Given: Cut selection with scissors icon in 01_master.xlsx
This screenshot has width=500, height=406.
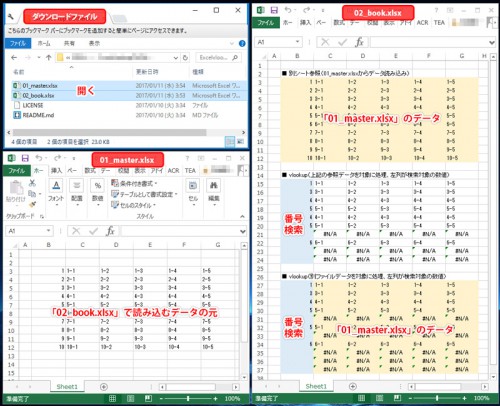Looking at the screenshot, I should [x=32, y=183].
